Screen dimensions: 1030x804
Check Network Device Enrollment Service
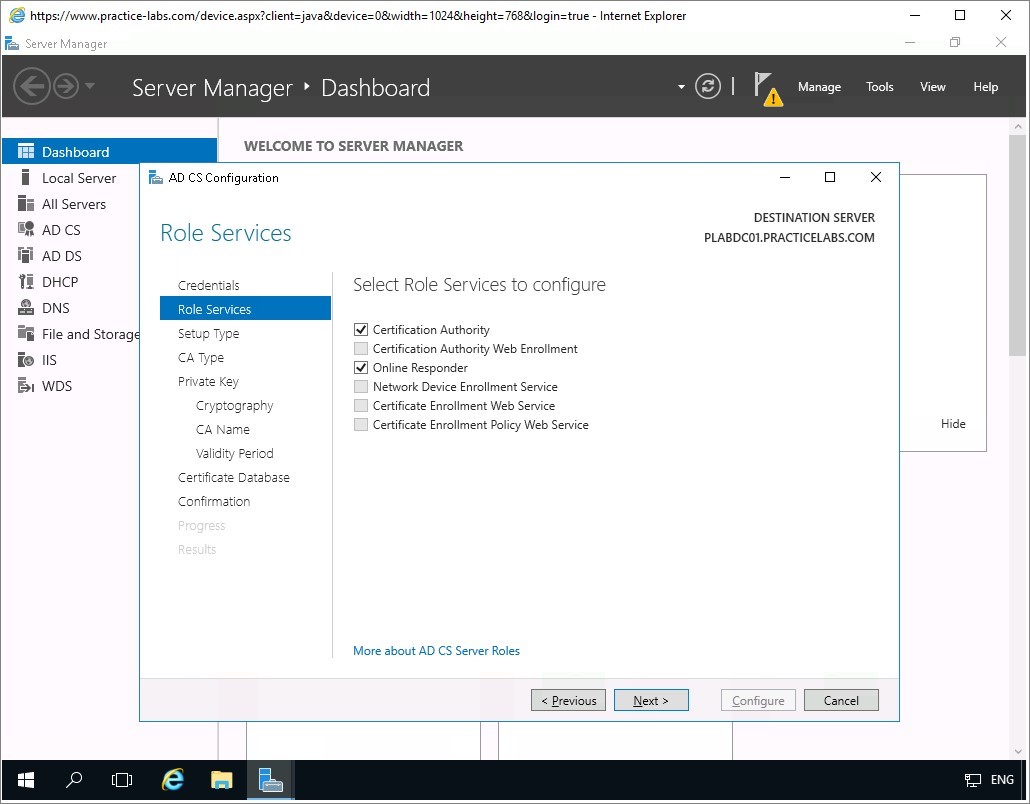[361, 387]
